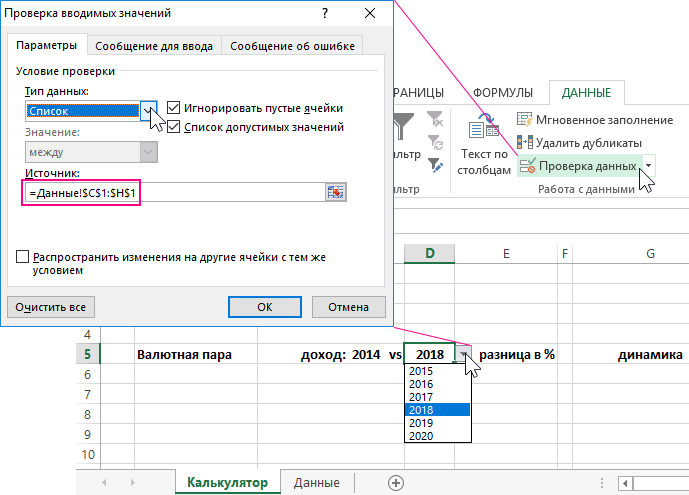This screenshot has width=689, height=495.
Task: Open the 'Данные' sheet tab
Action: [x=316, y=483]
